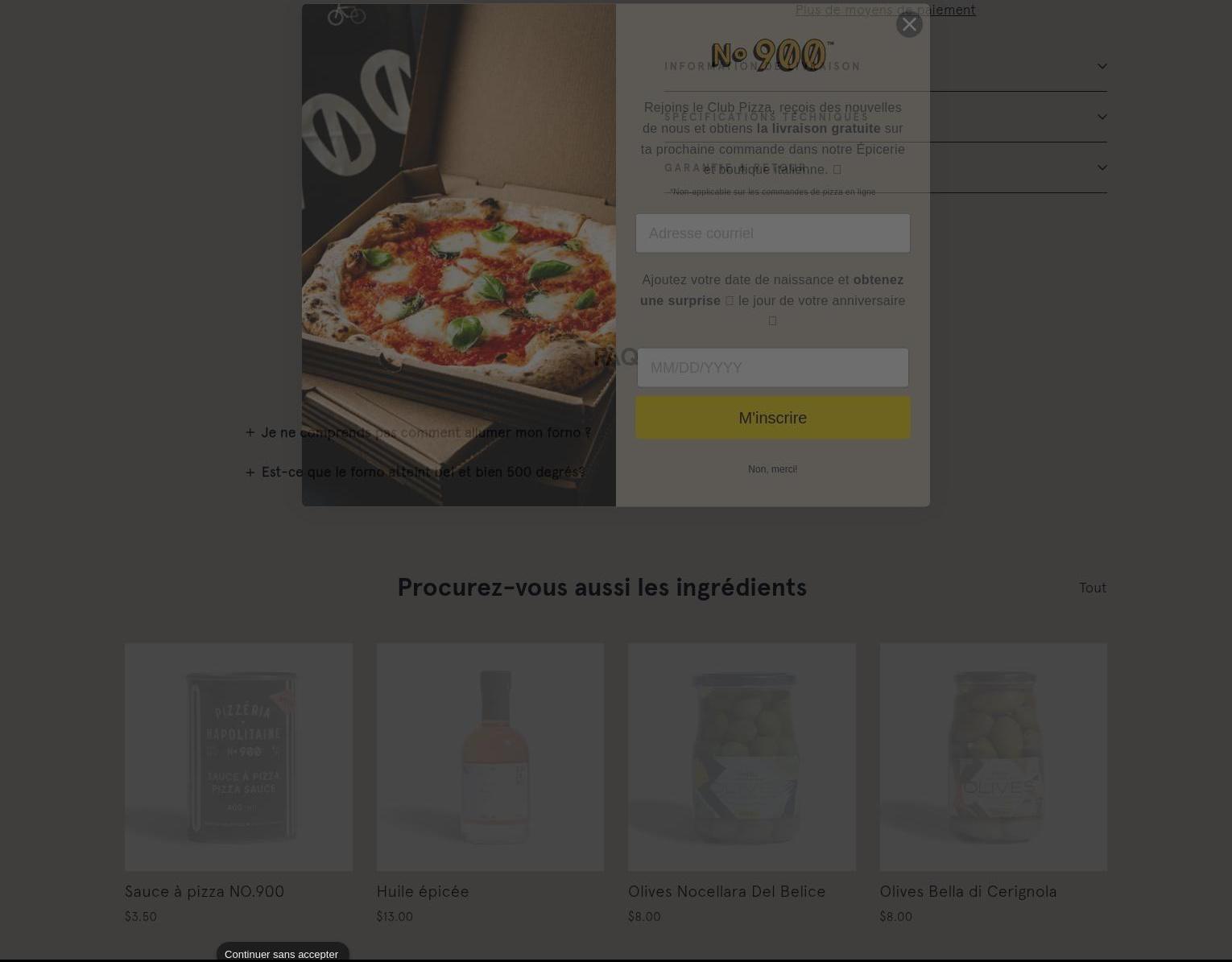Close the Club Pizza popup
This screenshot has width=1232, height=962.
pyautogui.click(x=909, y=24)
